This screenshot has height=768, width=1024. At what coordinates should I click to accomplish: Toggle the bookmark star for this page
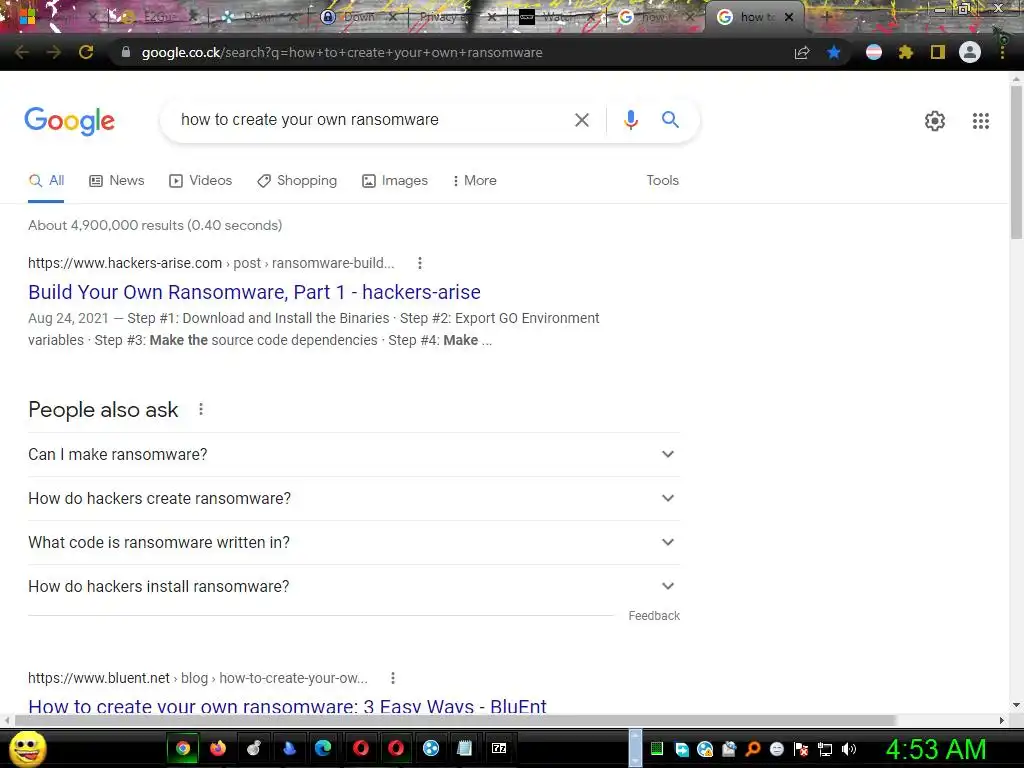tap(834, 52)
